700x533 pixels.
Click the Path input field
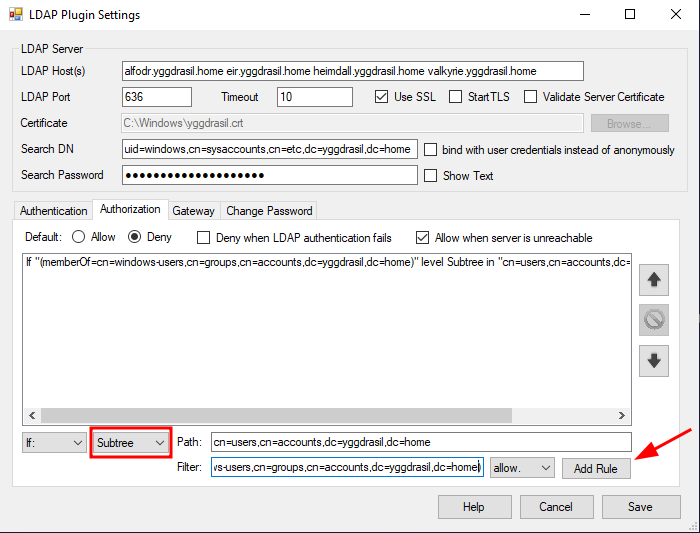tap(421, 442)
